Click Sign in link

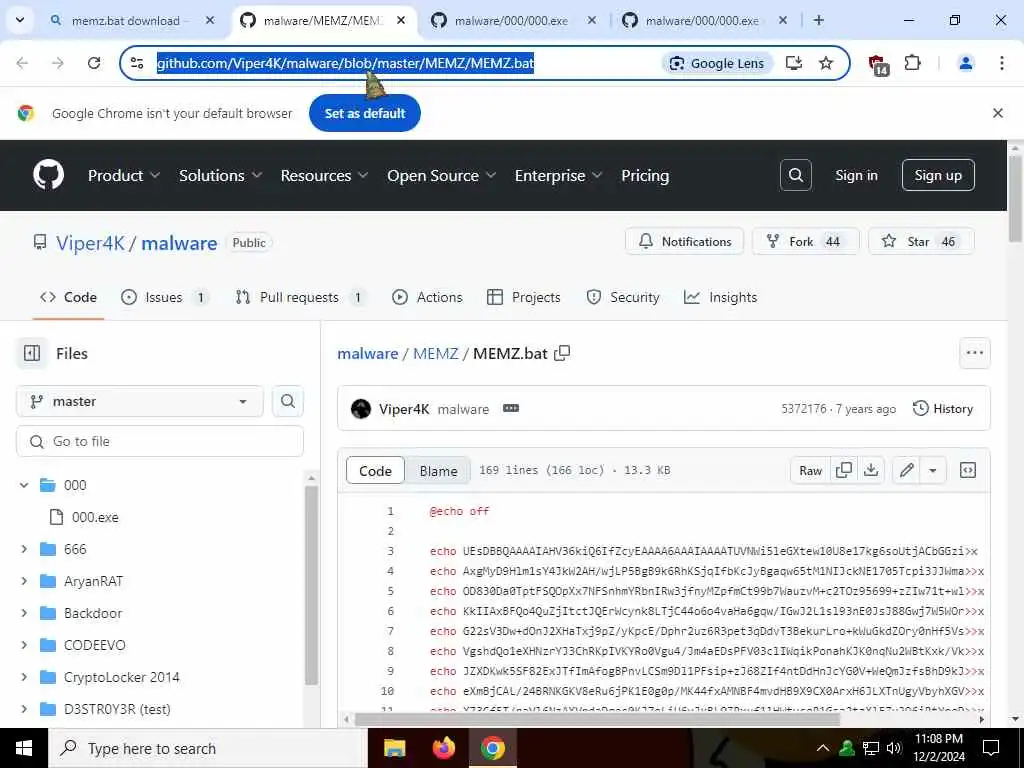pyautogui.click(x=856, y=175)
